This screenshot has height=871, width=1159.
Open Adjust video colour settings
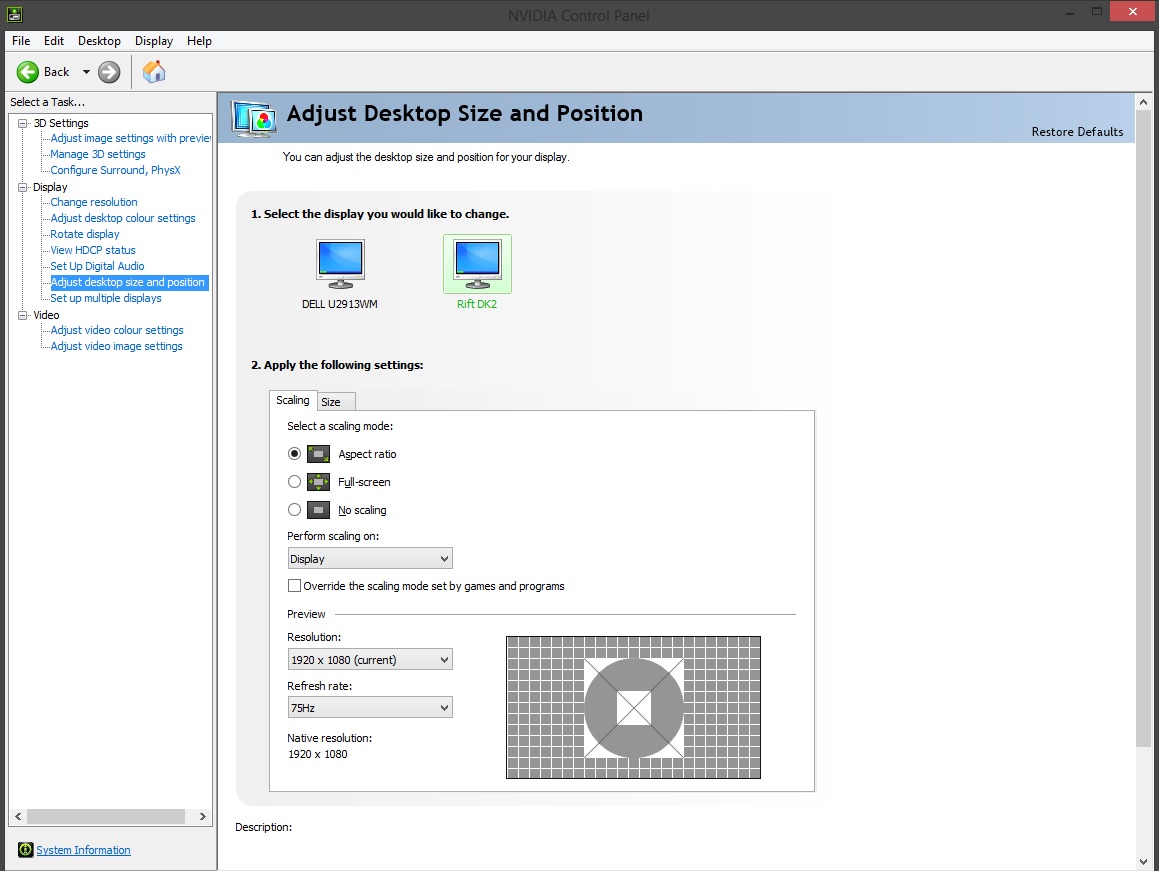pos(117,330)
